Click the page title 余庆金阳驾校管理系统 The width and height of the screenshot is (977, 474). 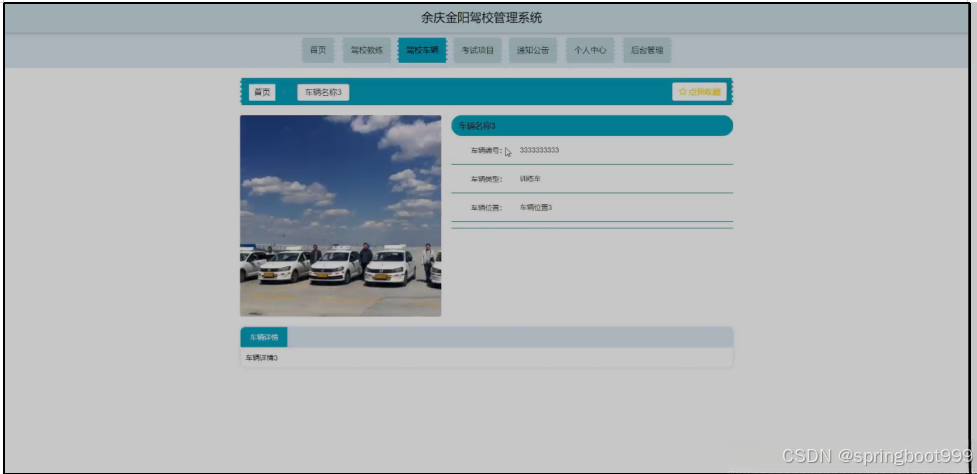point(482,18)
